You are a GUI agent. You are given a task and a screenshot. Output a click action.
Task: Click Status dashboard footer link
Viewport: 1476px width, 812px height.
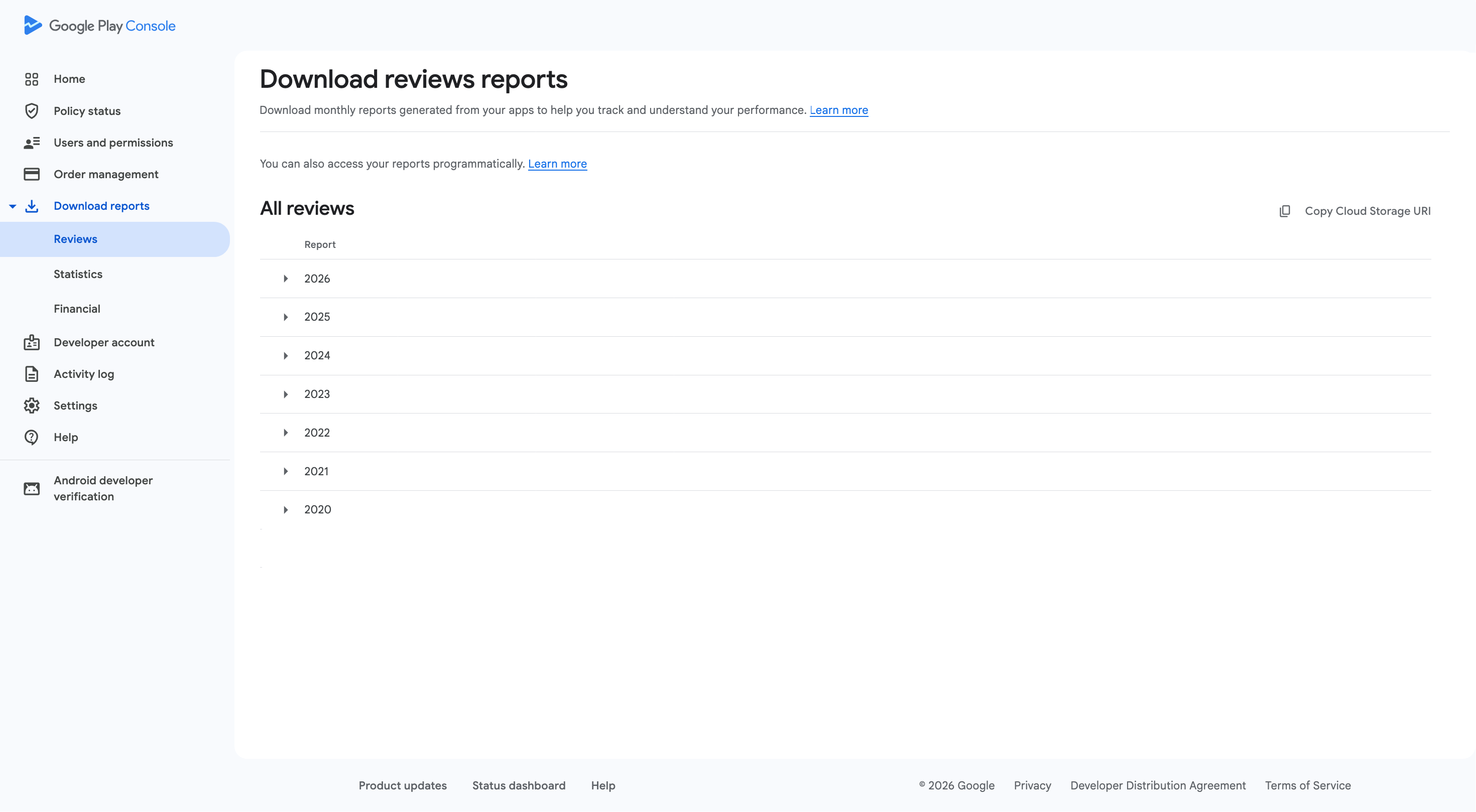[x=519, y=786]
